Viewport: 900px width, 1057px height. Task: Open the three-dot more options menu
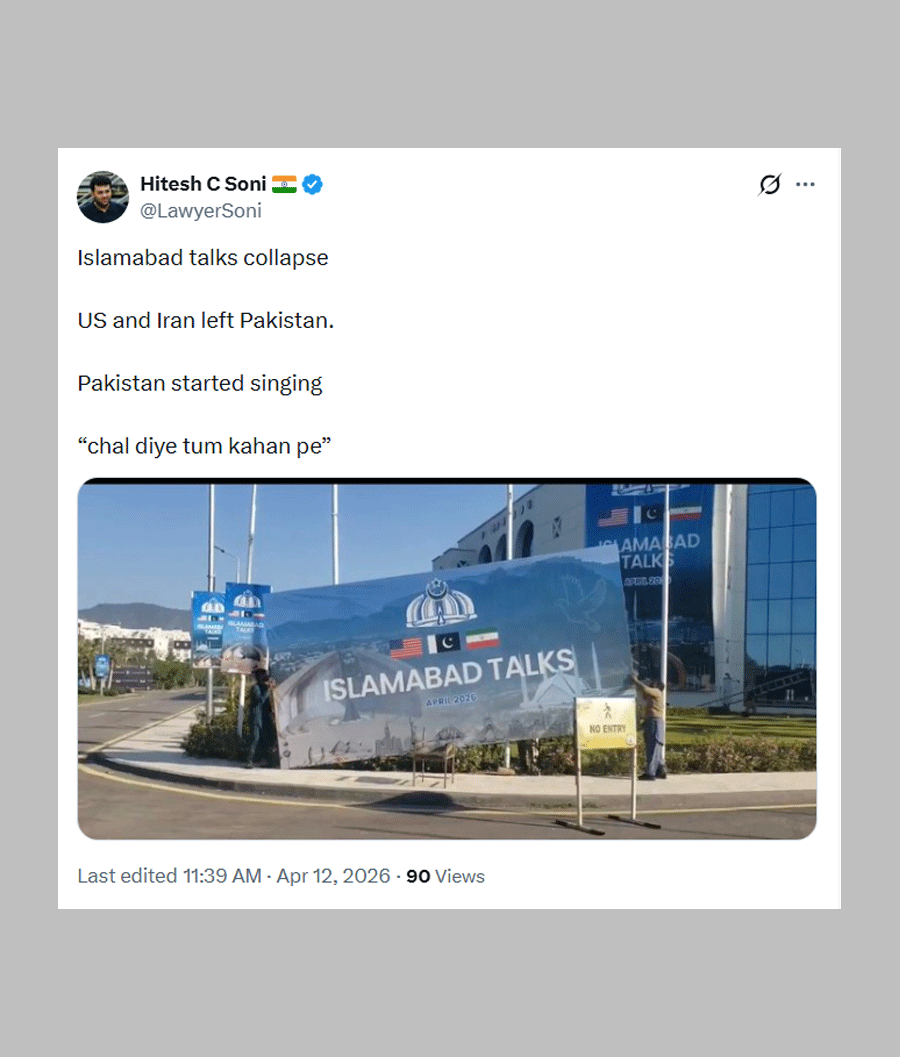[805, 184]
